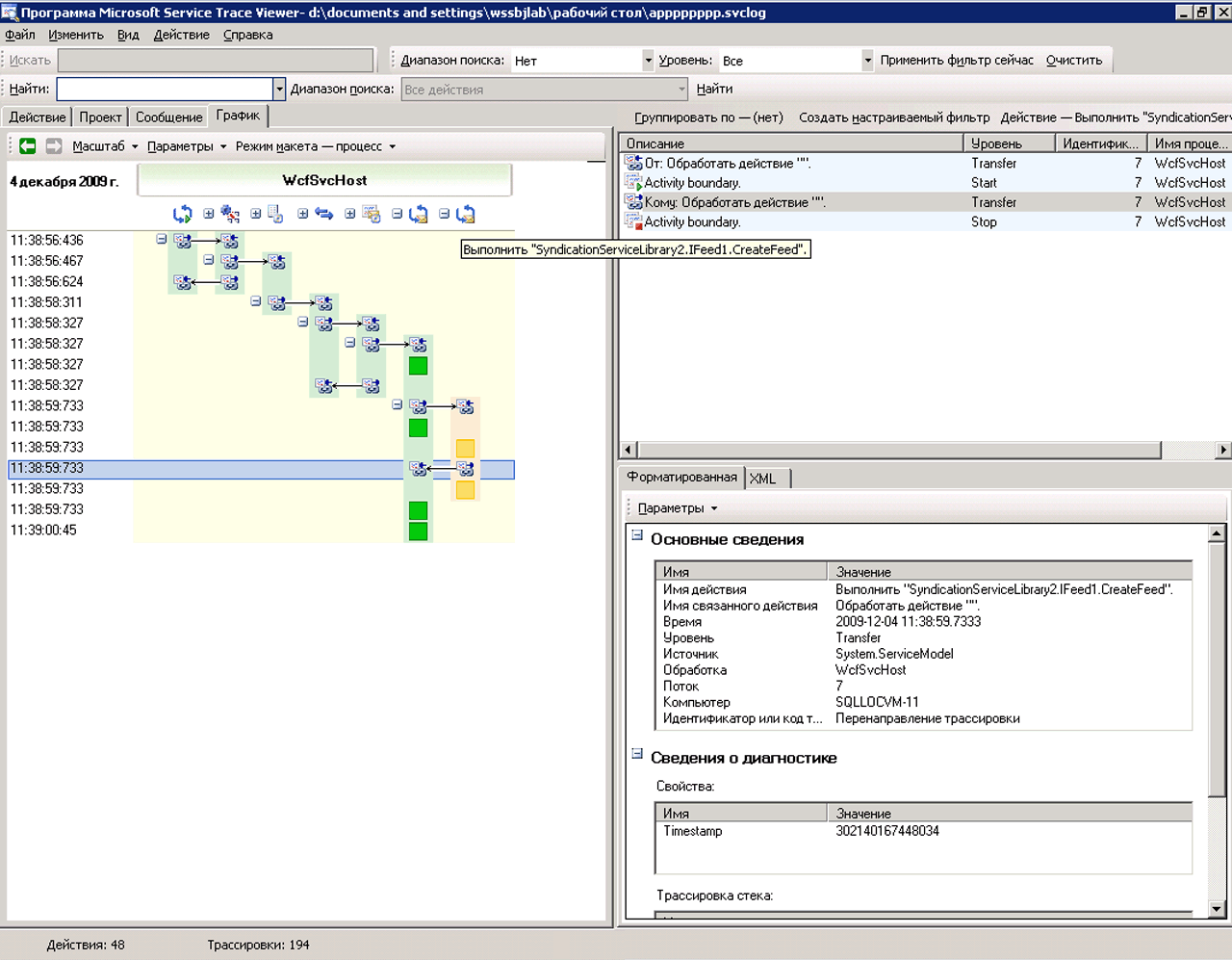Viewport: 1232px width, 960px height.
Task: Click the 'Очистить' button
Action: [x=1074, y=60]
